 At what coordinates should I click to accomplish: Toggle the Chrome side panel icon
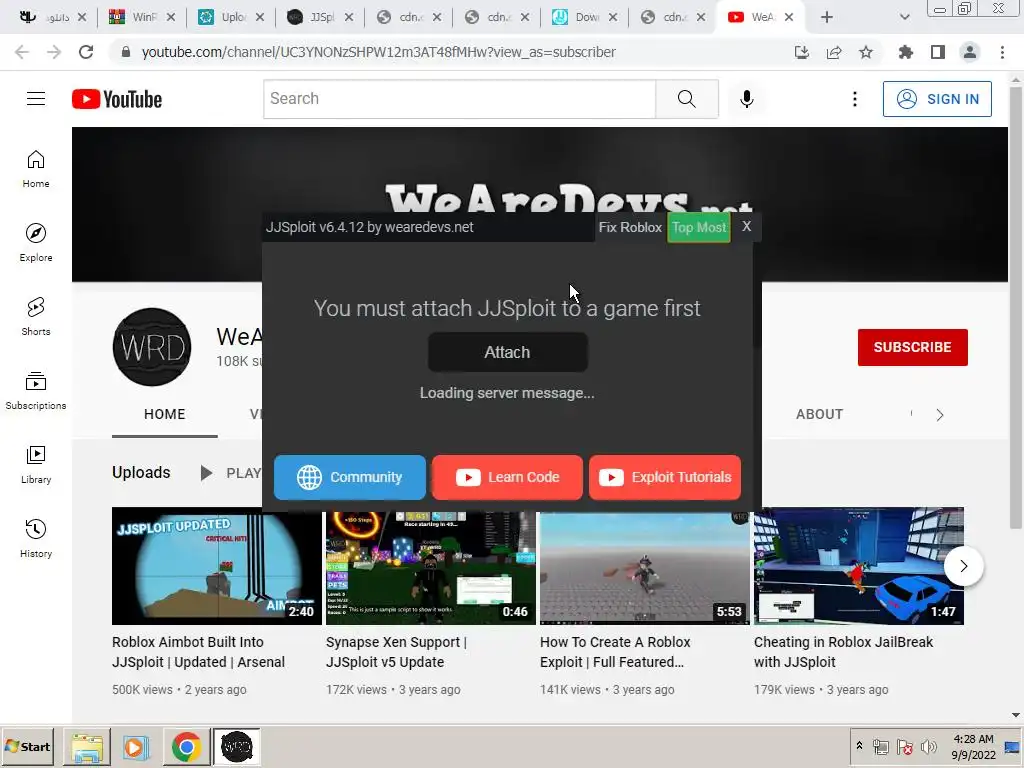[938, 52]
